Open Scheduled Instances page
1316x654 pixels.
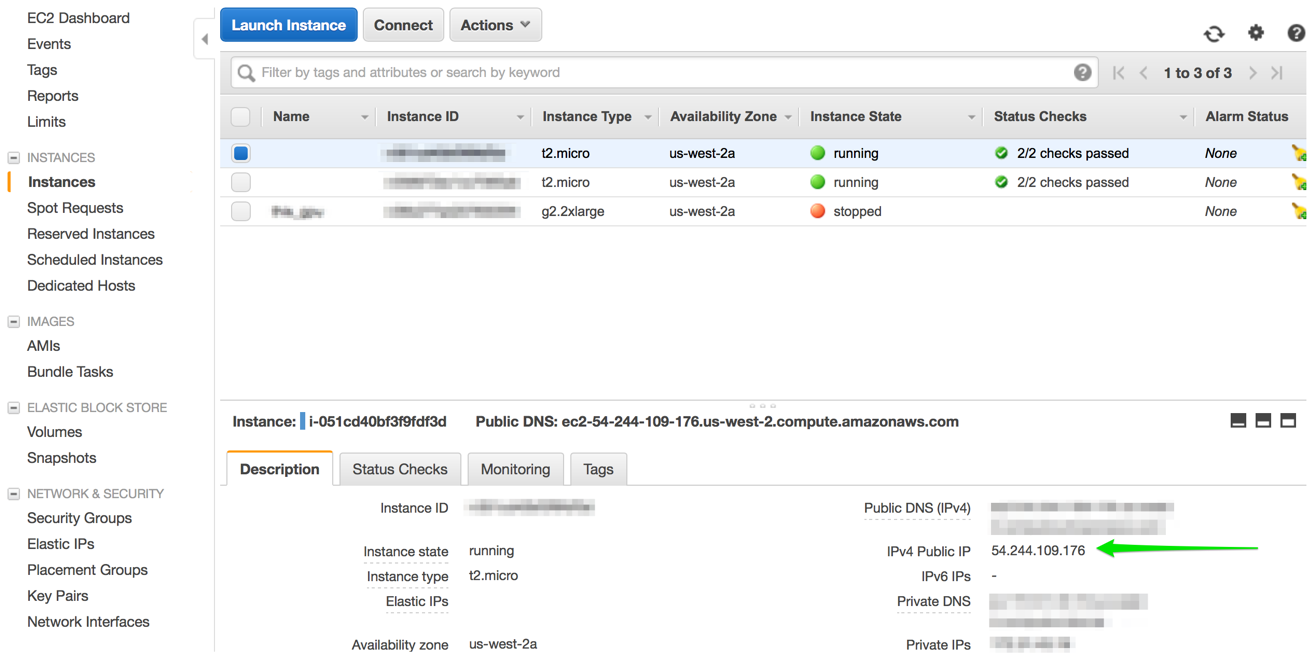pyautogui.click(x=95, y=260)
